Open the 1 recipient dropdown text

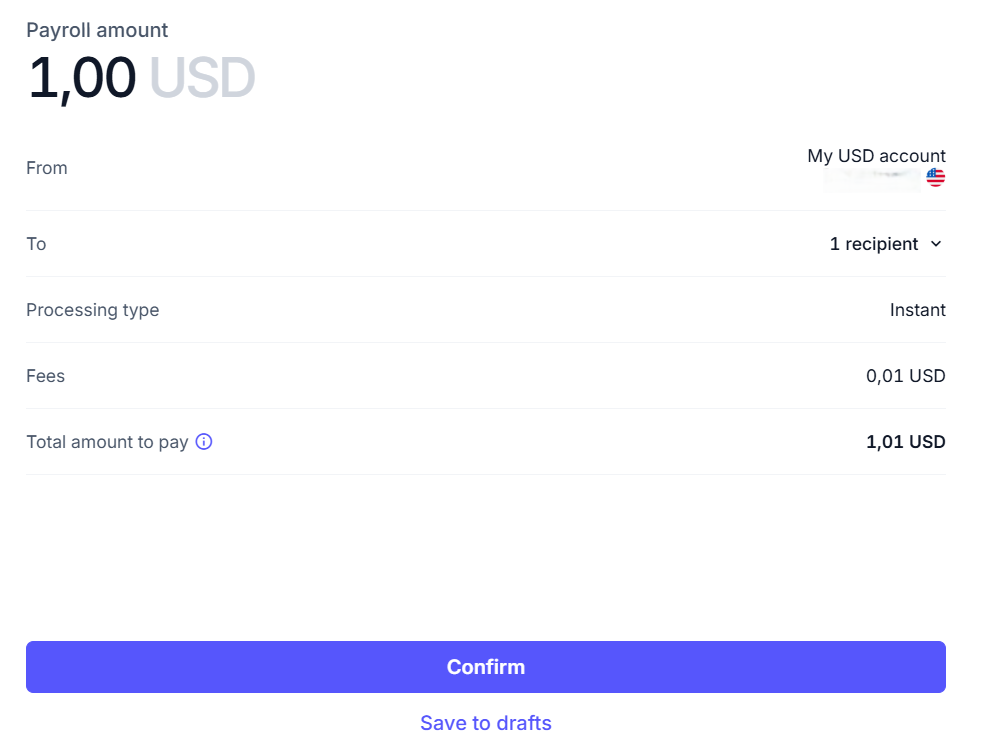click(874, 244)
